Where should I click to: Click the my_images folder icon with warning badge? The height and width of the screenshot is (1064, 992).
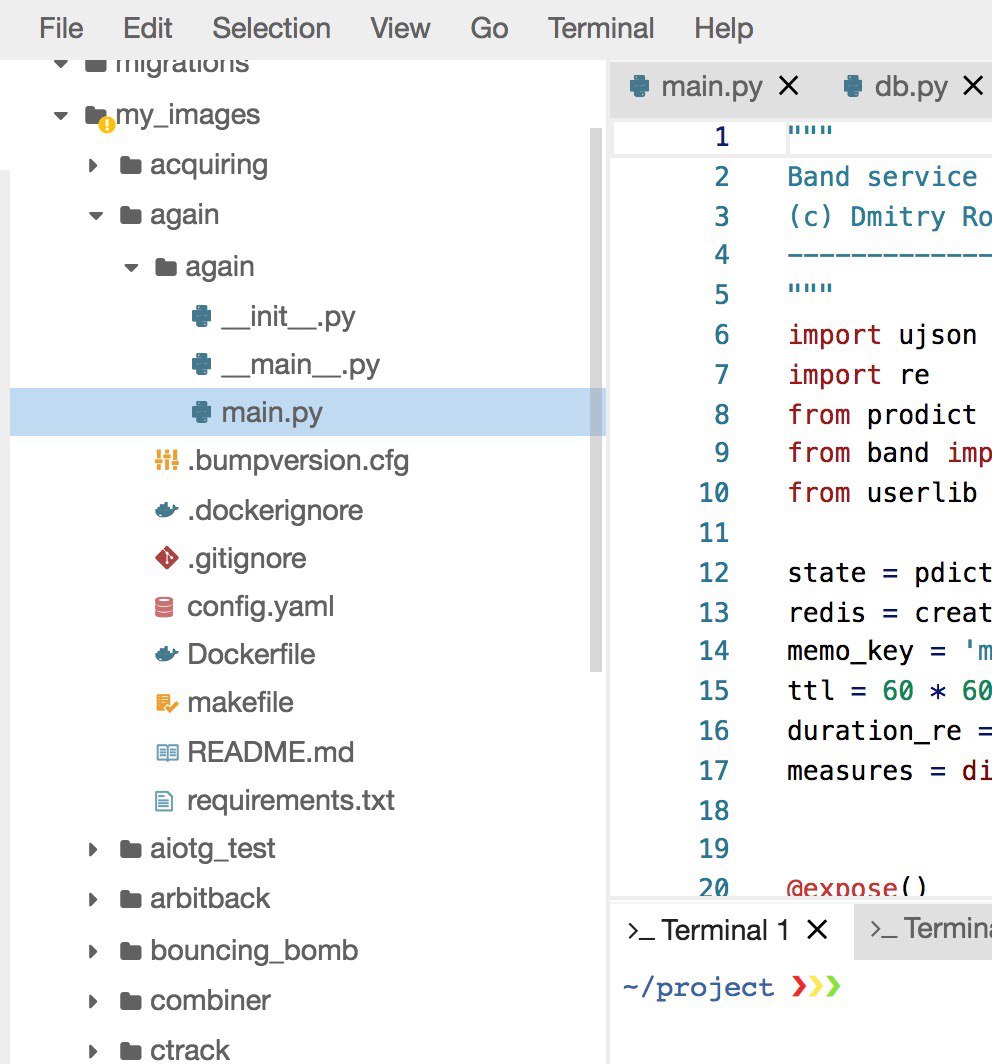[x=99, y=118]
